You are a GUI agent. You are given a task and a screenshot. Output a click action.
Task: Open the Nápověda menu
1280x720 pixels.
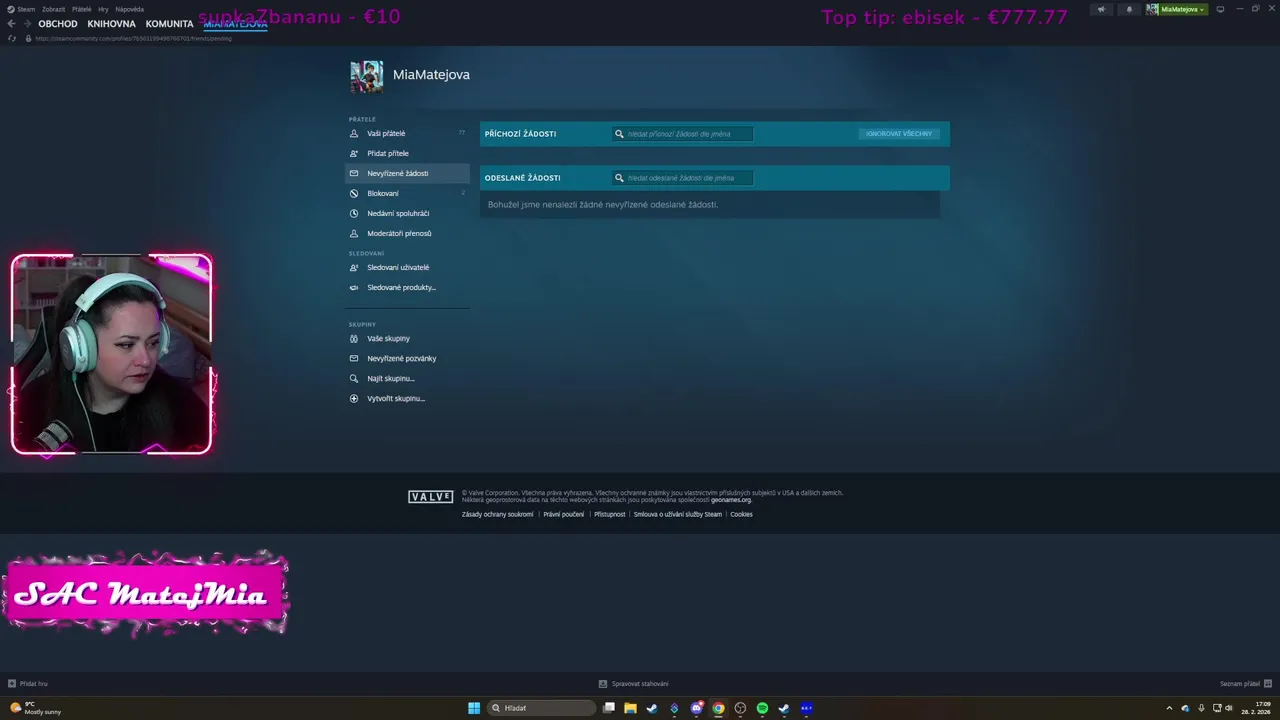pyautogui.click(x=130, y=9)
